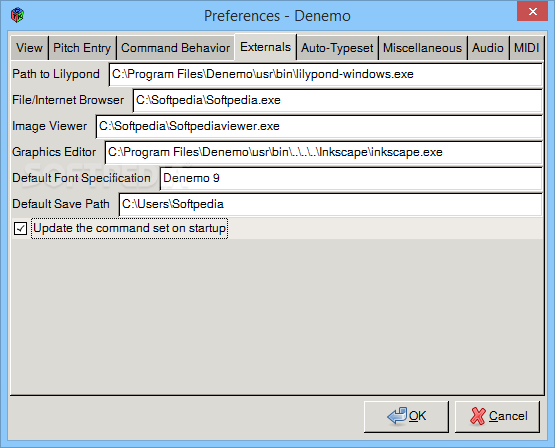Switch to the View tab
Viewport: 555px width, 448px height.
click(29, 48)
